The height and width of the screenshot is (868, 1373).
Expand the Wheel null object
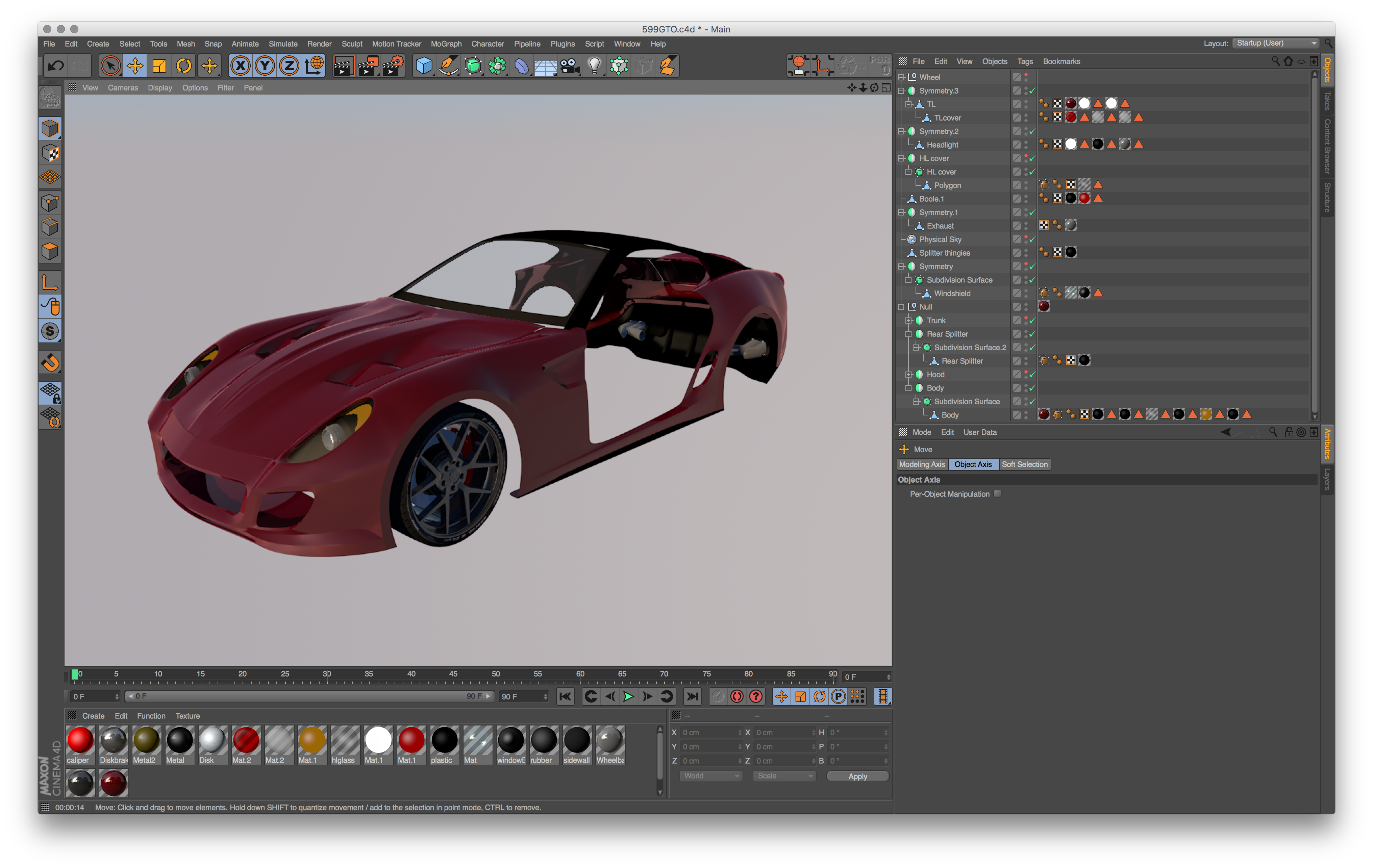click(901, 77)
